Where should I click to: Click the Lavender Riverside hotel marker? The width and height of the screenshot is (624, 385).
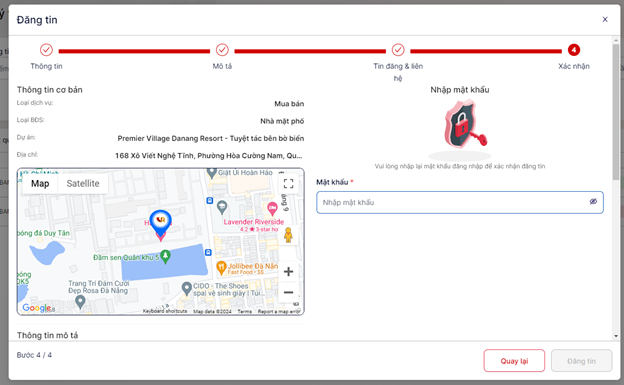(272, 208)
